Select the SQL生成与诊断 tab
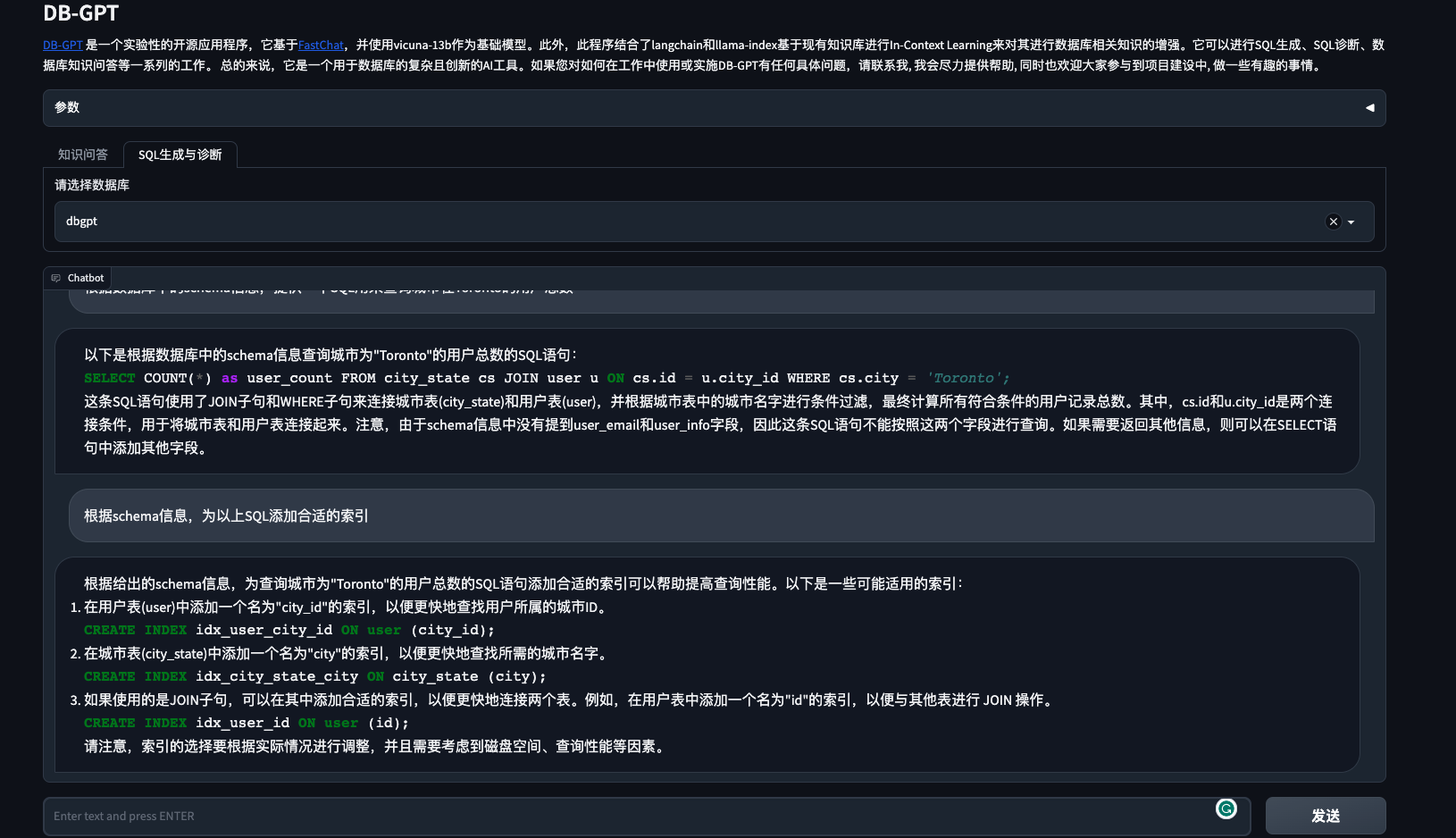 click(180, 155)
